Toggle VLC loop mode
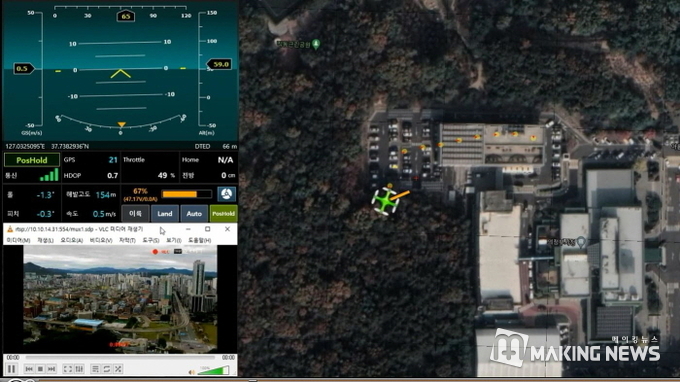 107,369
